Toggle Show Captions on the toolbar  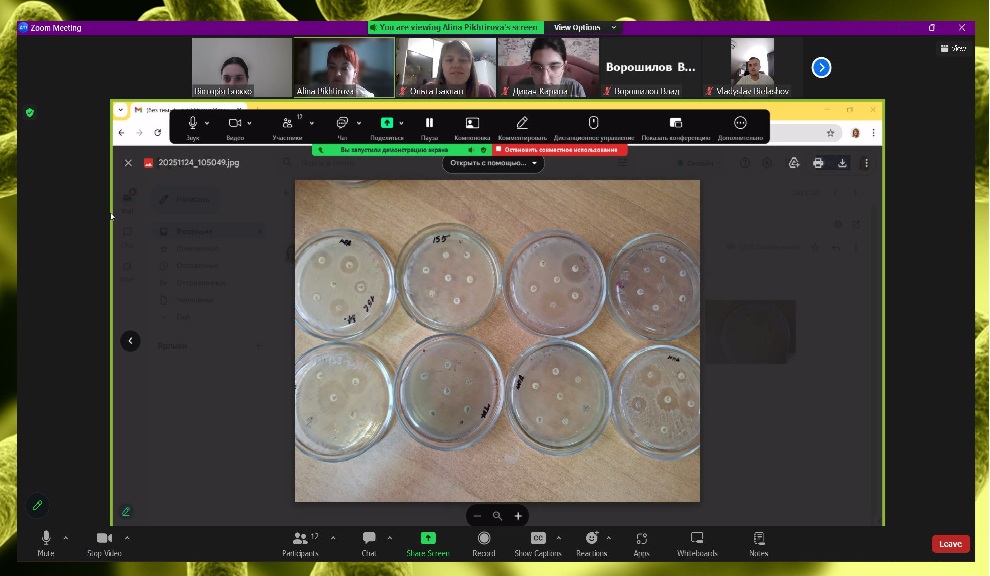[538, 539]
